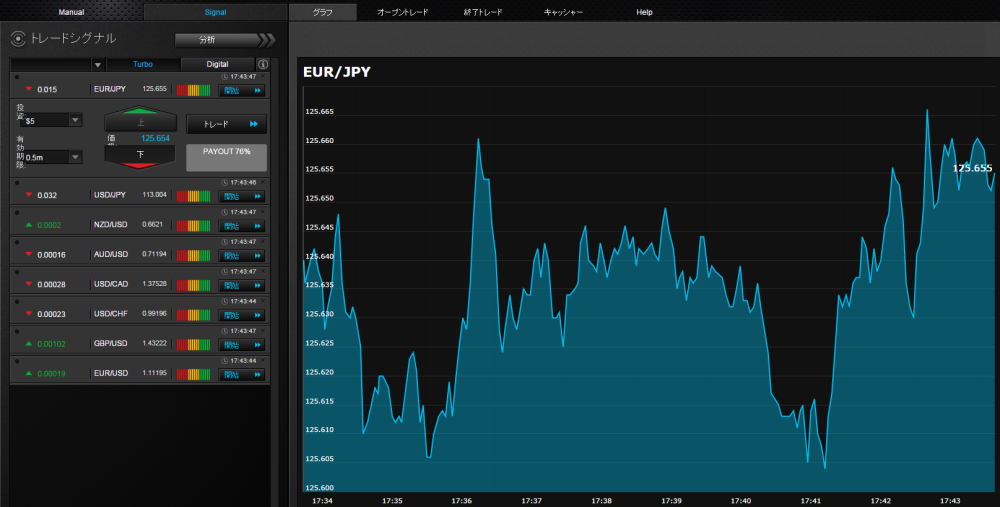
Task: Click the clock icon on USD/CAD row
Action: tap(224, 271)
